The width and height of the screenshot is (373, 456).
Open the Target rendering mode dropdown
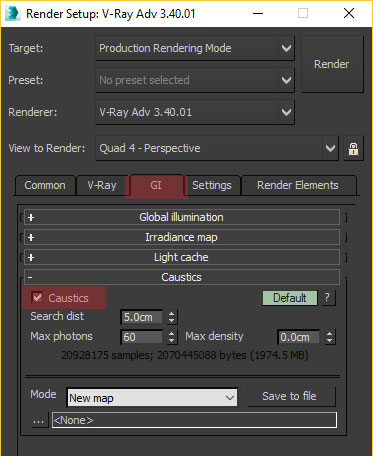point(195,48)
